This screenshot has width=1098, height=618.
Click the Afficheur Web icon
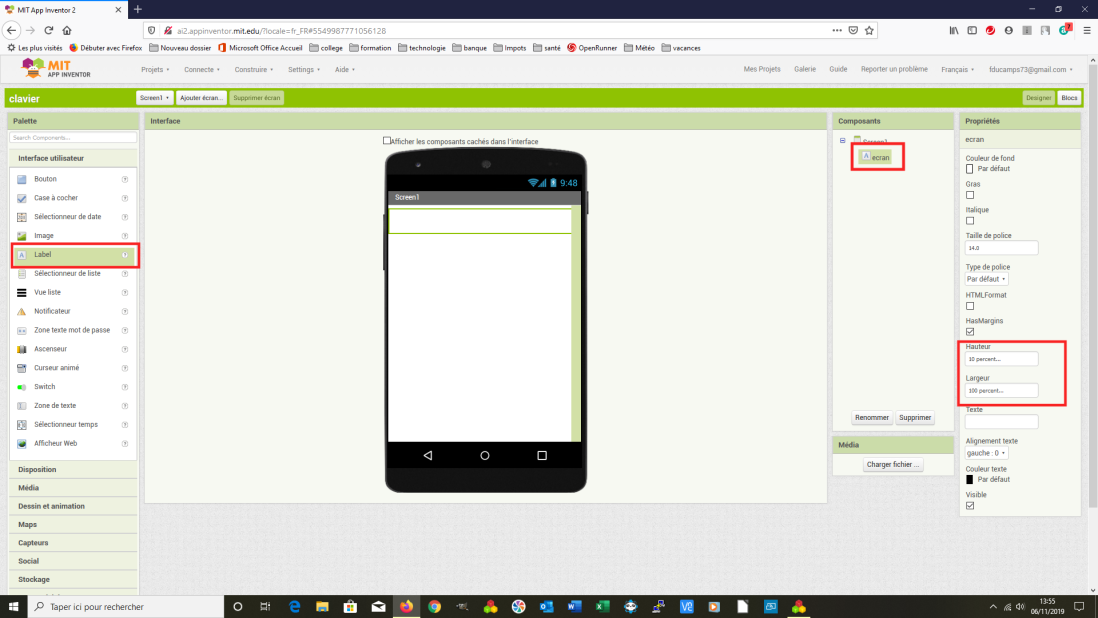pyautogui.click(x=22, y=443)
